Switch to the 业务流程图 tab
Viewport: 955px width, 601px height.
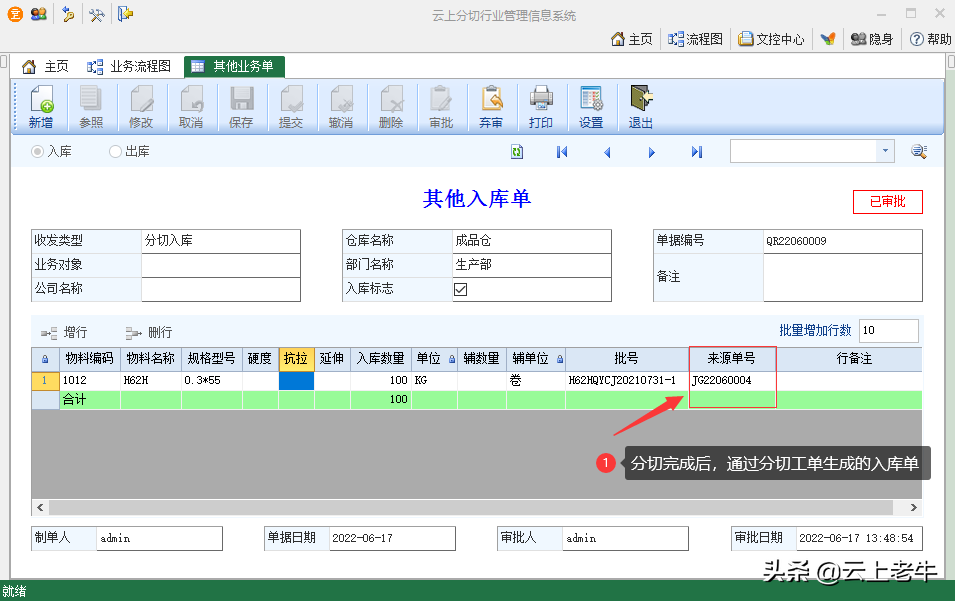pos(129,67)
